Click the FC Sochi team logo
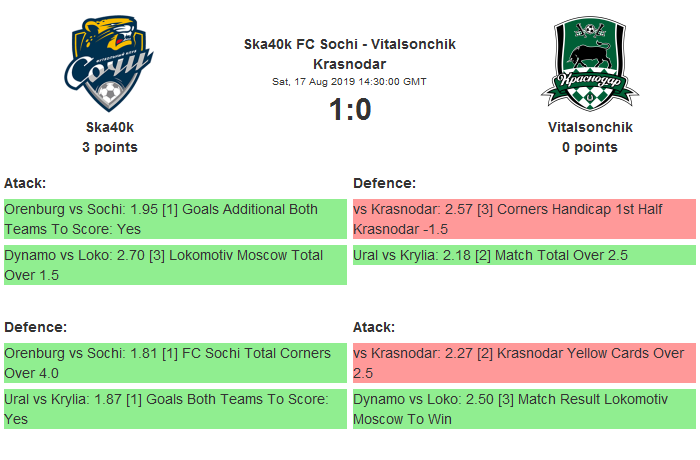Image resolution: width=700 pixels, height=460 pixels. click(109, 65)
